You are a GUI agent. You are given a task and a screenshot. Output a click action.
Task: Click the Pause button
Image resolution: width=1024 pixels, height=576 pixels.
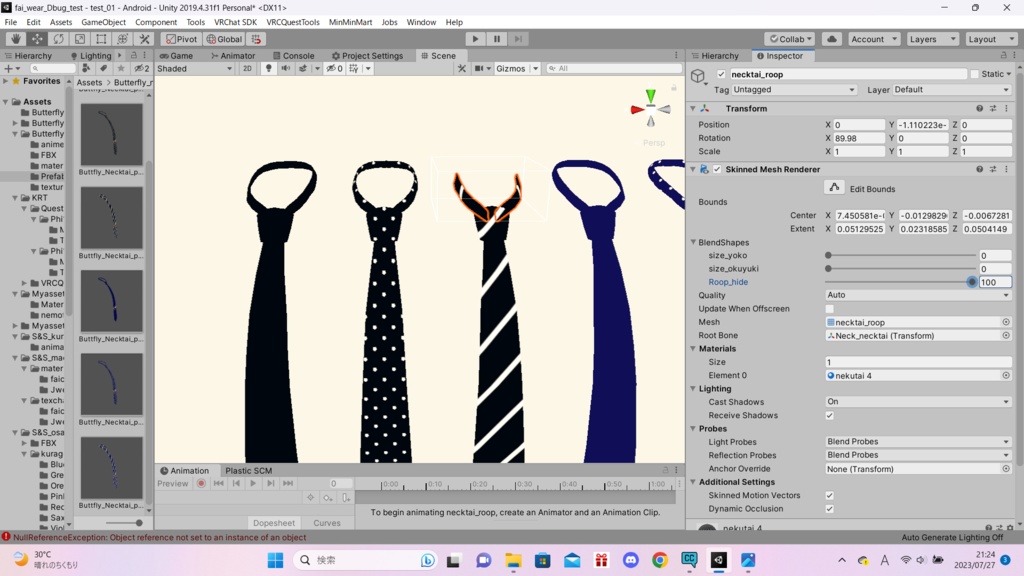[x=496, y=39]
